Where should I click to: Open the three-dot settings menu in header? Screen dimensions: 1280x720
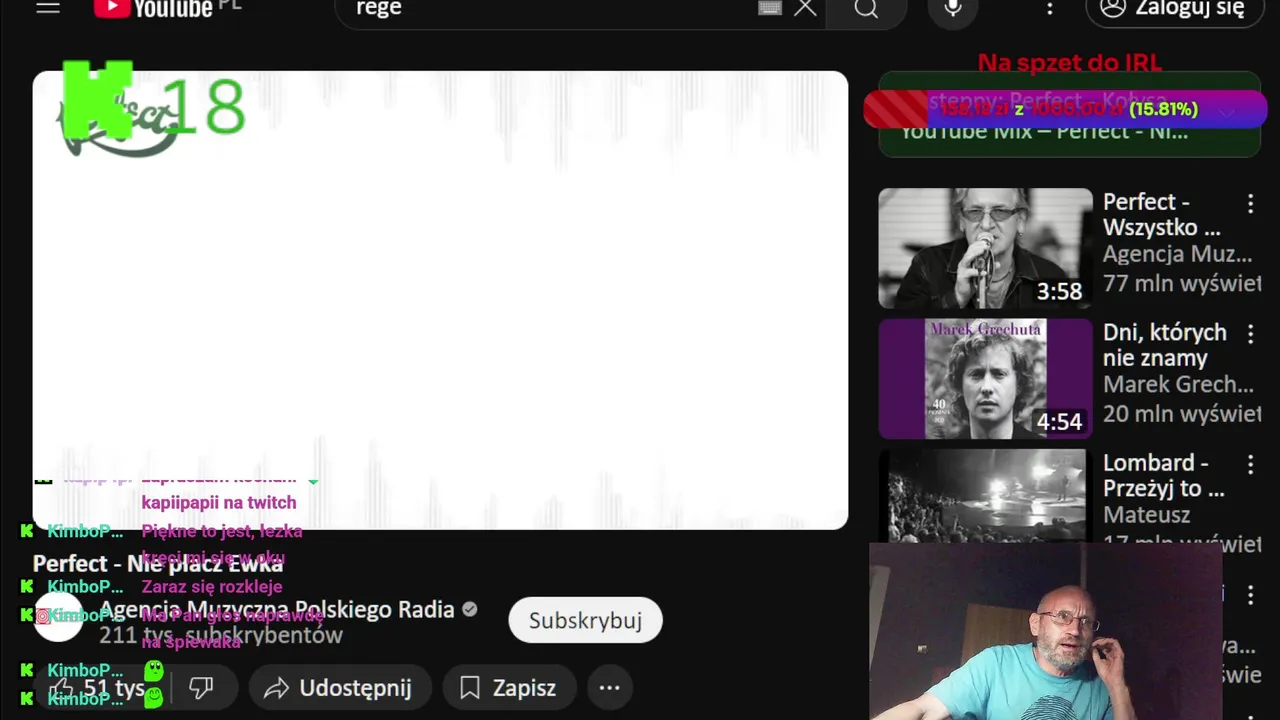[1049, 8]
